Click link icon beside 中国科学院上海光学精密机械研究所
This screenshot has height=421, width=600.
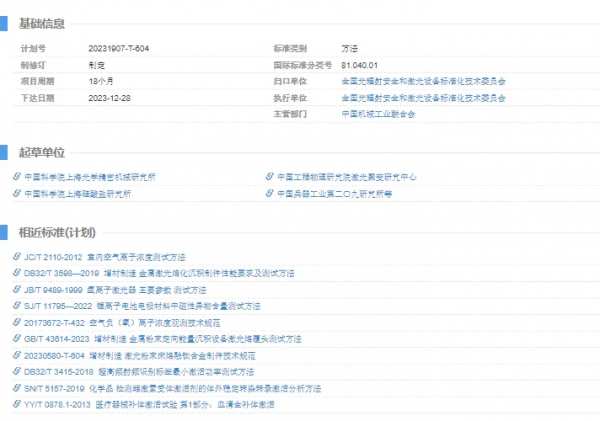pyautogui.click(x=17, y=177)
